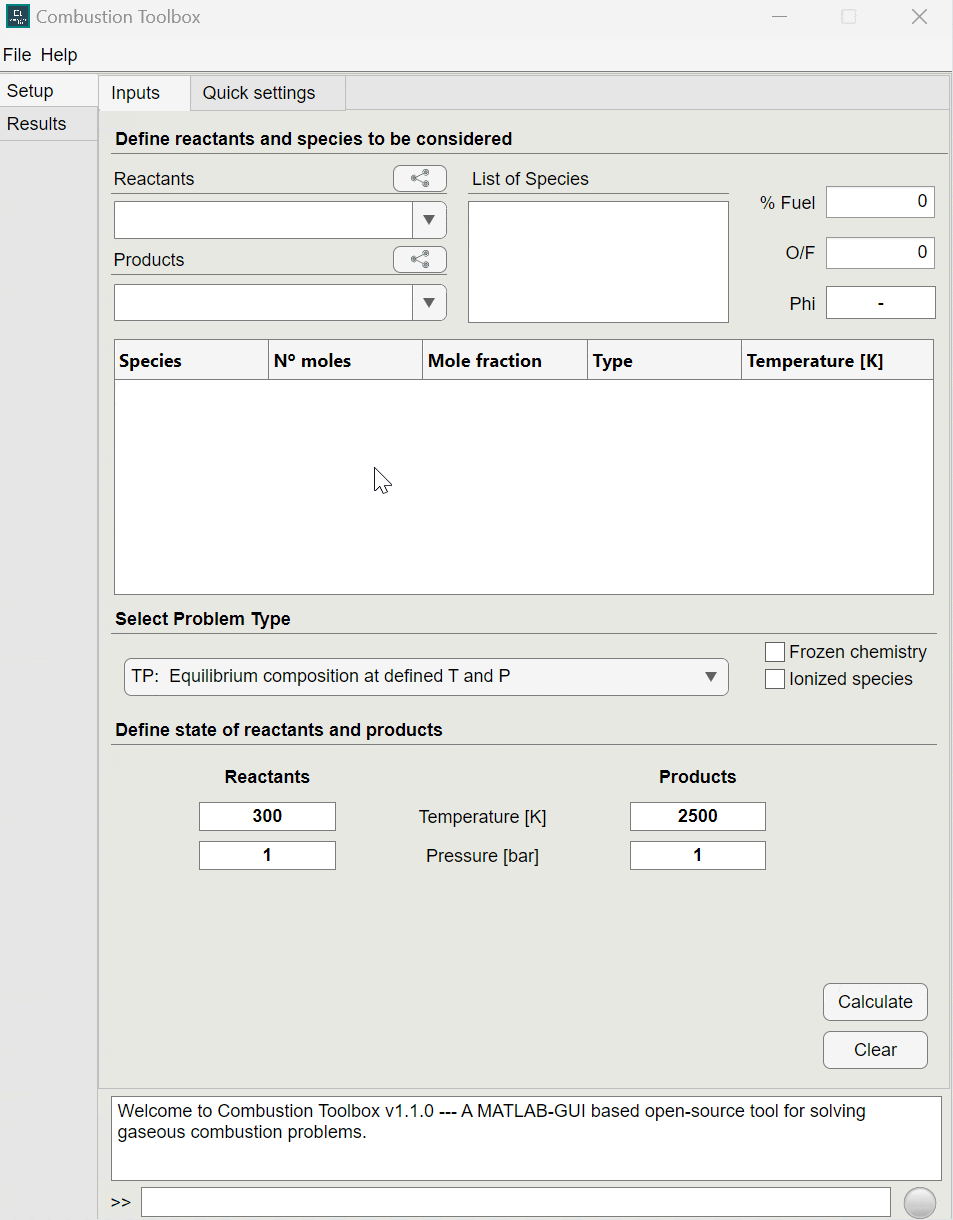This screenshot has height=1220, width=953.
Task: Enable the Frozen chemistry checkbox
Action: tap(775, 651)
